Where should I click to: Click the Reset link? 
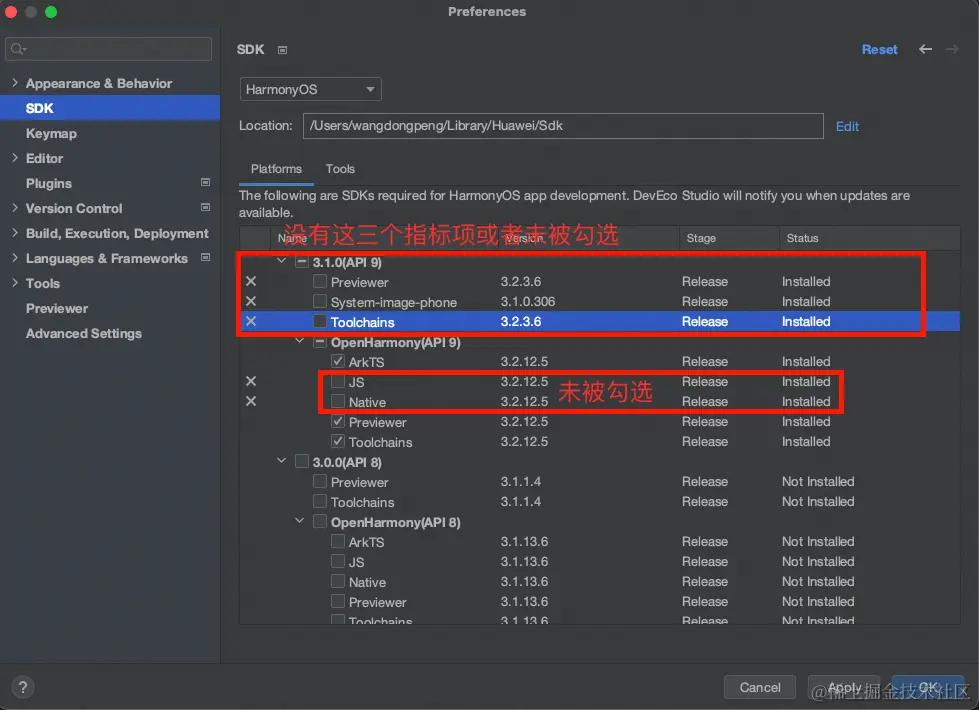pos(879,49)
